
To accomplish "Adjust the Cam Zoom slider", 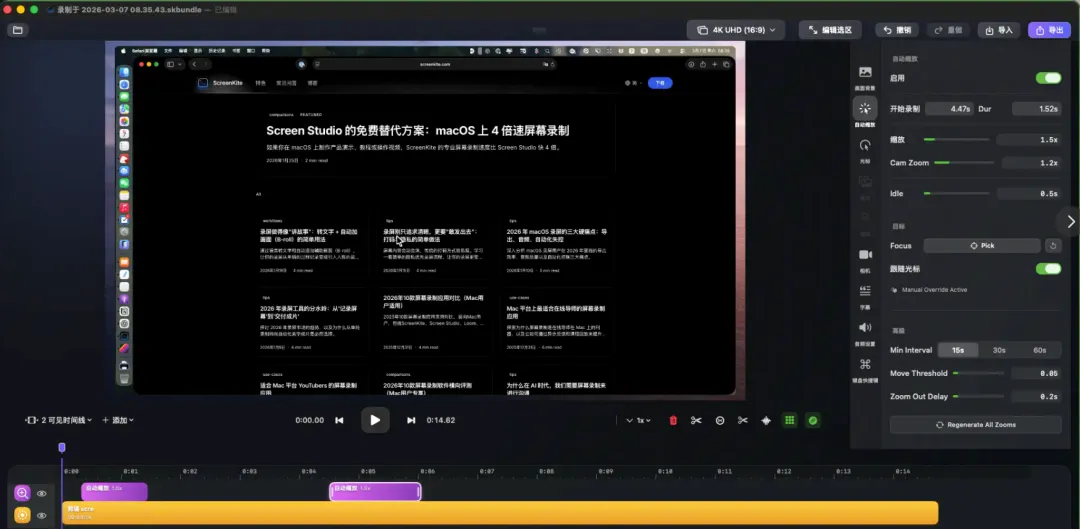I will 964,163.
